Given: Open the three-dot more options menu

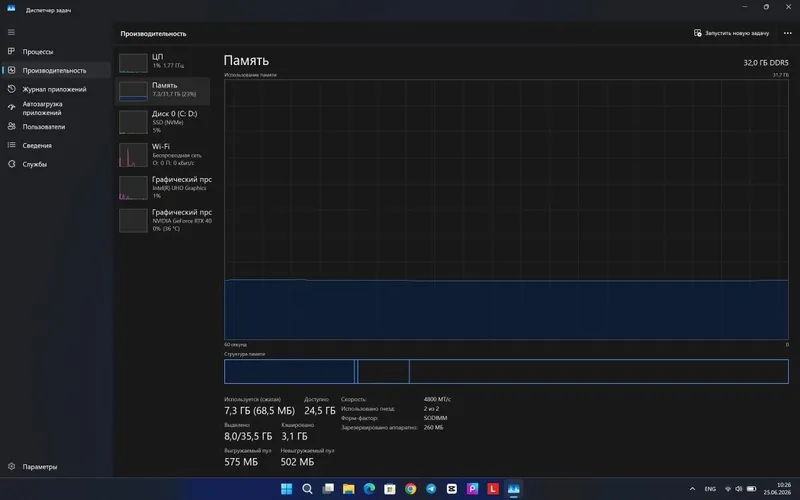Looking at the screenshot, I should (787, 33).
